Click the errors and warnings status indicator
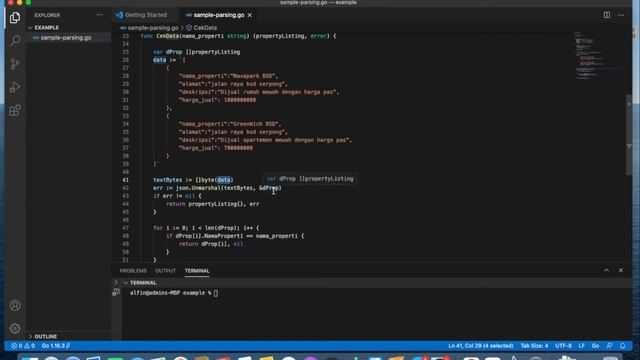Image resolution: width=640 pixels, height=360 pixels. (x=23, y=346)
